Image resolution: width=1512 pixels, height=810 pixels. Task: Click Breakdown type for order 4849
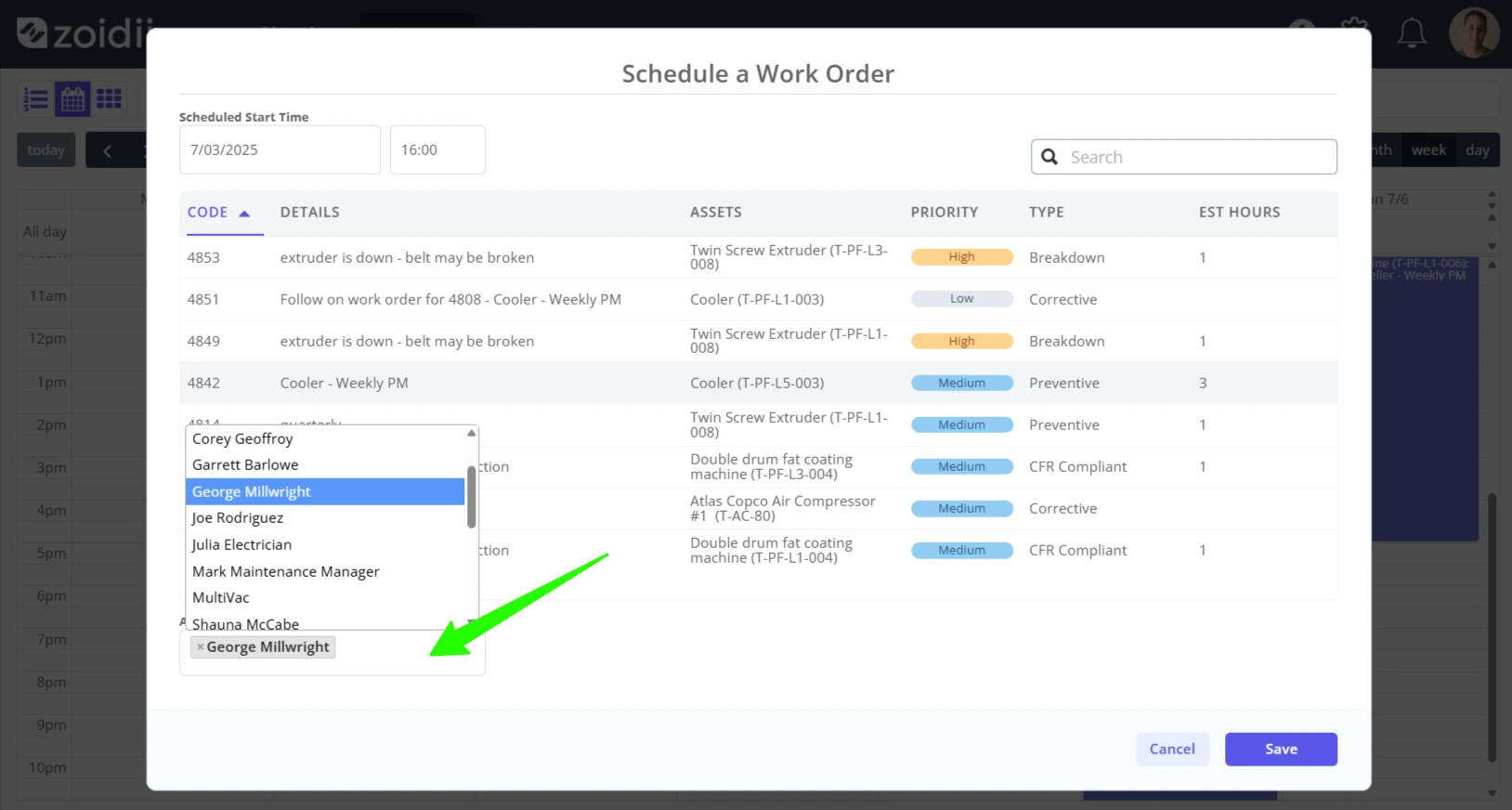click(1067, 341)
